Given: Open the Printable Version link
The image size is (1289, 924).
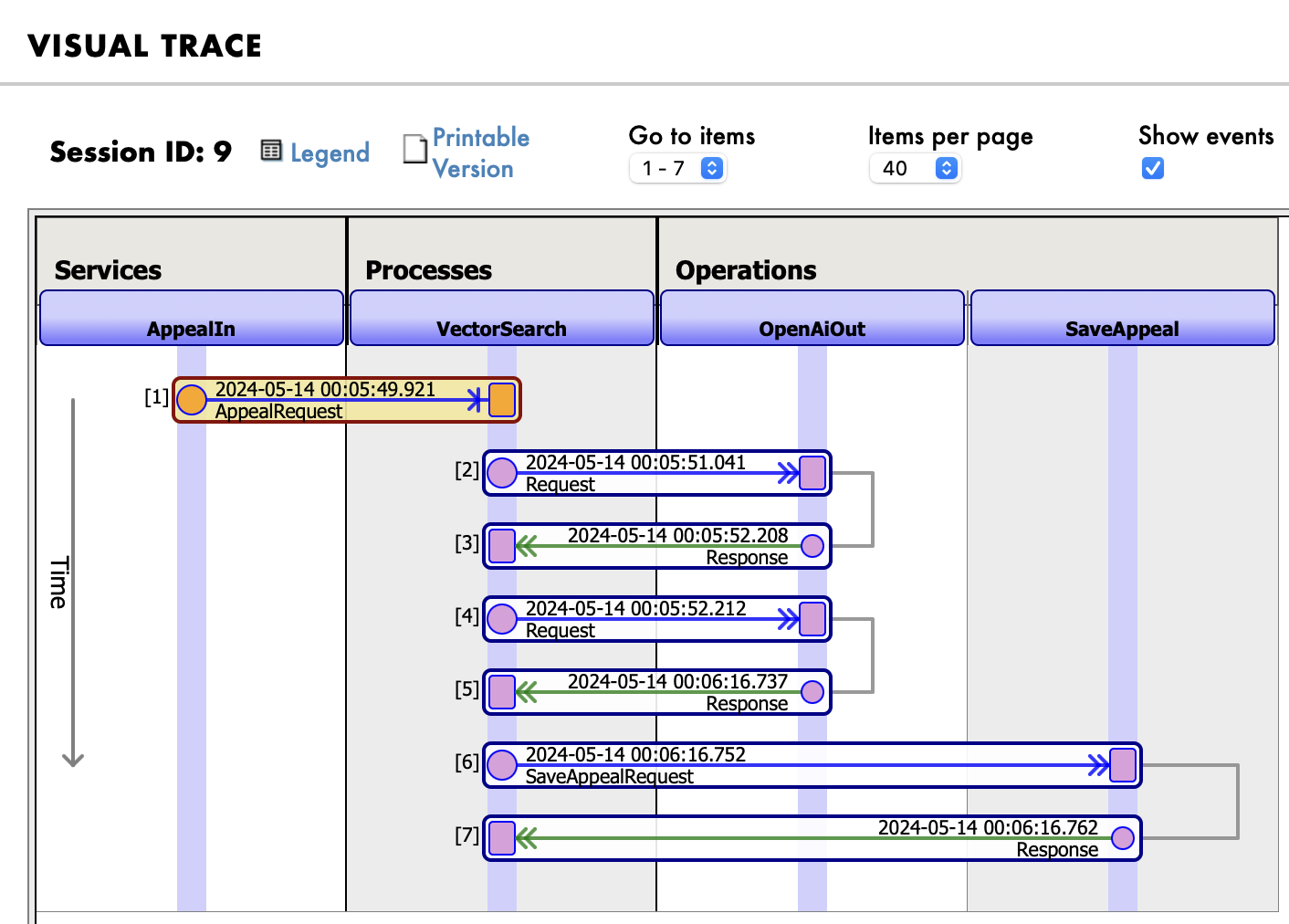Looking at the screenshot, I should pos(480,152).
